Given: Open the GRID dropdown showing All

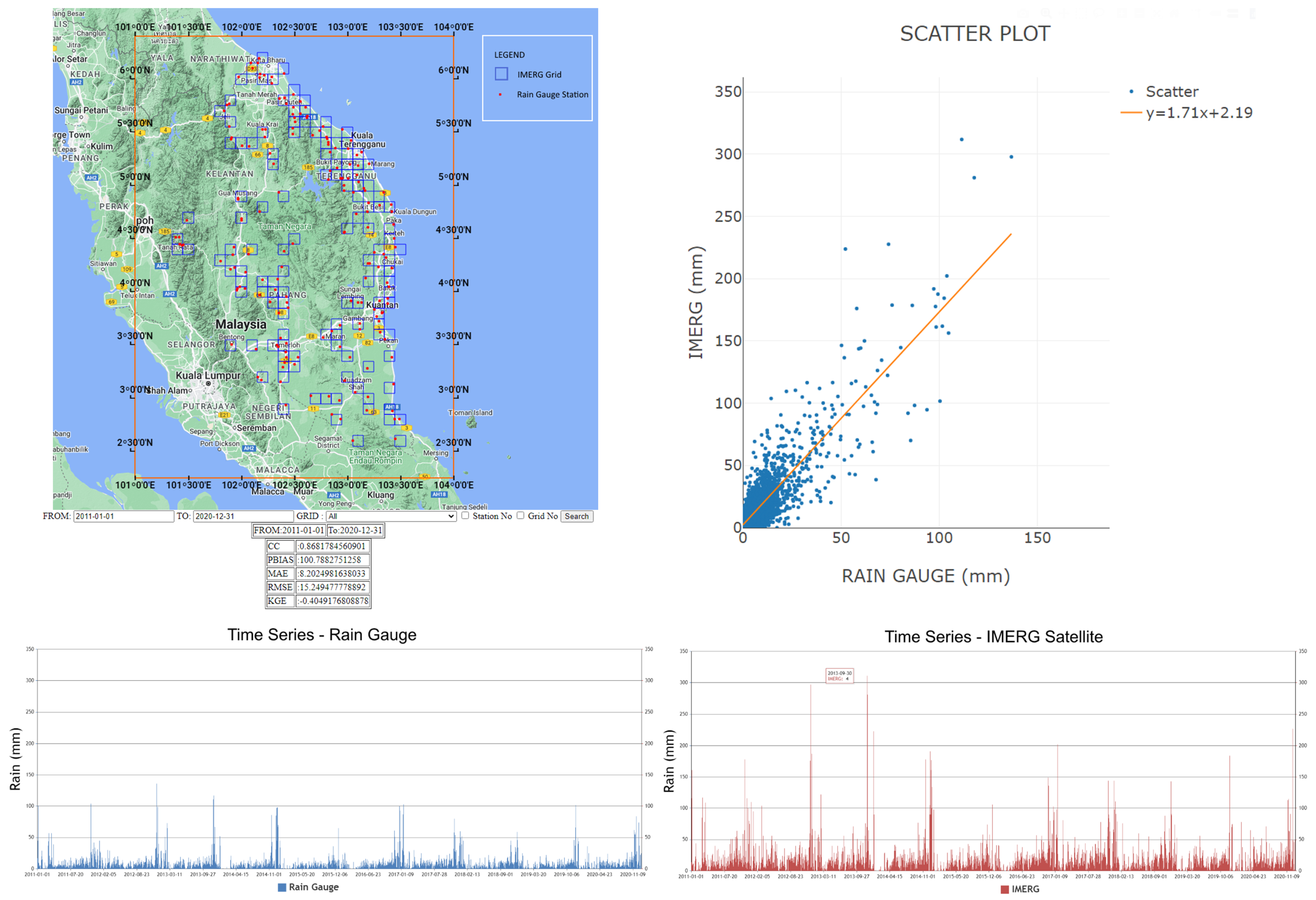Looking at the screenshot, I should 391,516.
